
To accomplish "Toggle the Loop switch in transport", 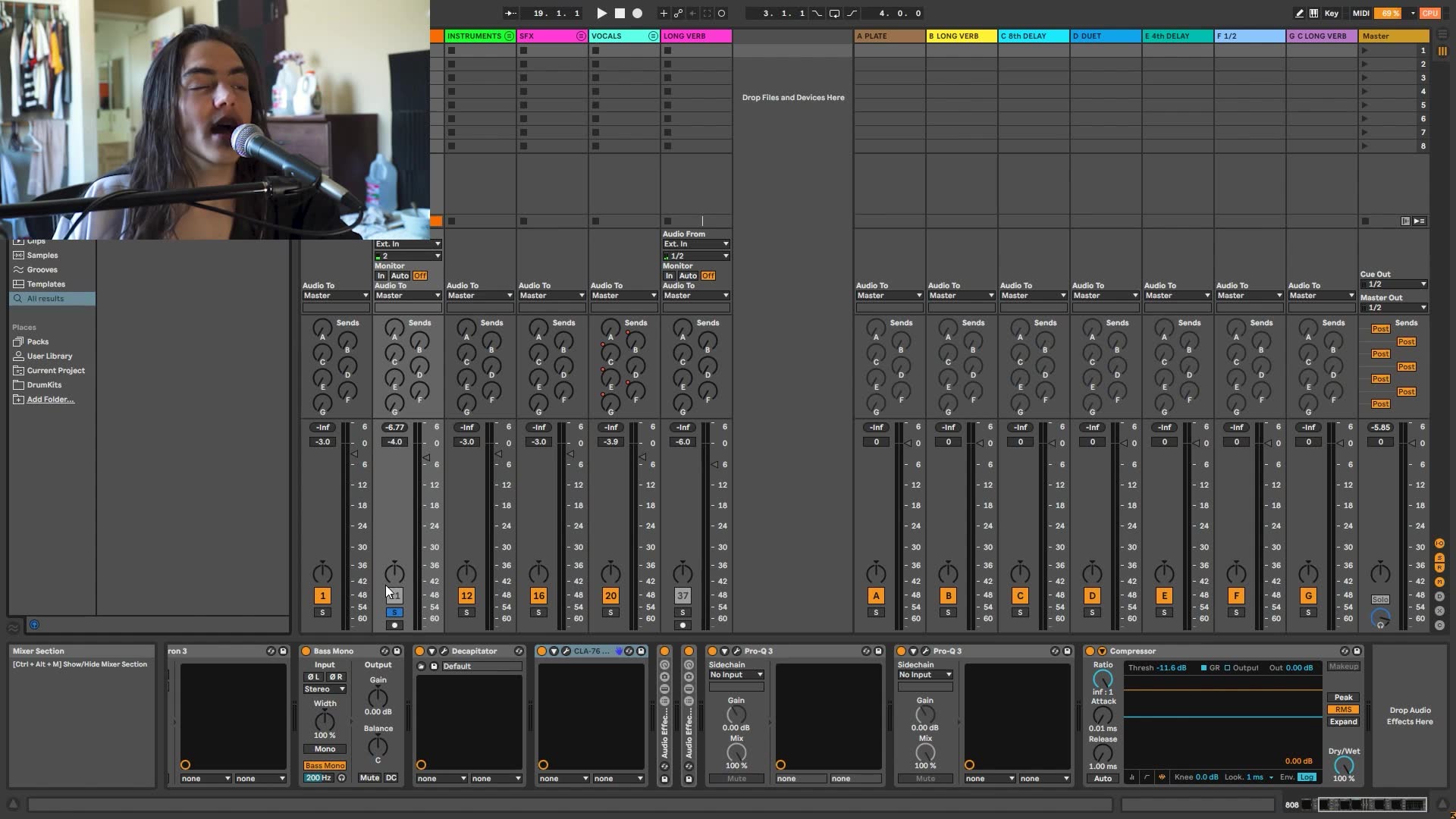I will coord(834,13).
